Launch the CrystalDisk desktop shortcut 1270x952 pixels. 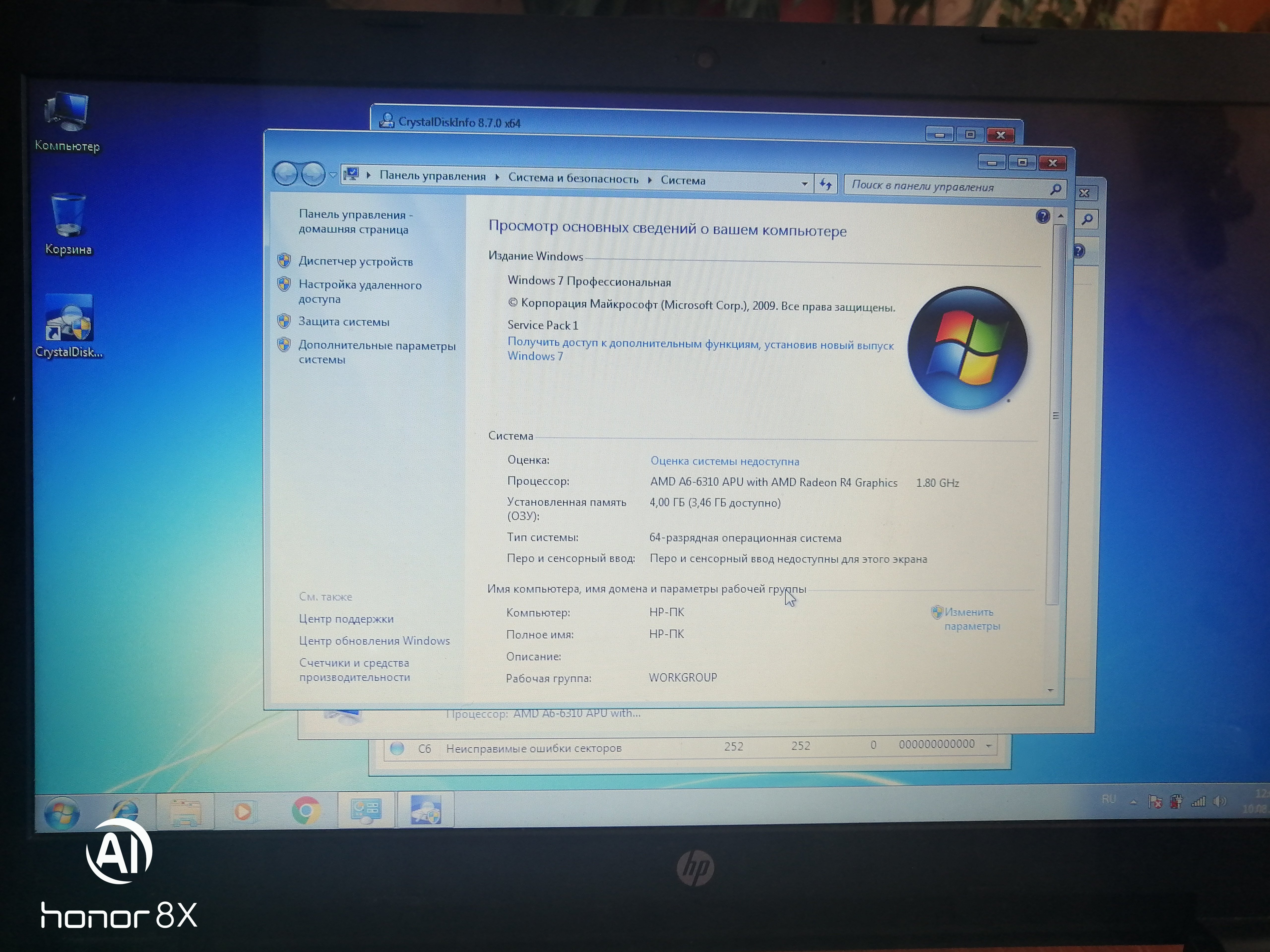click(x=69, y=326)
